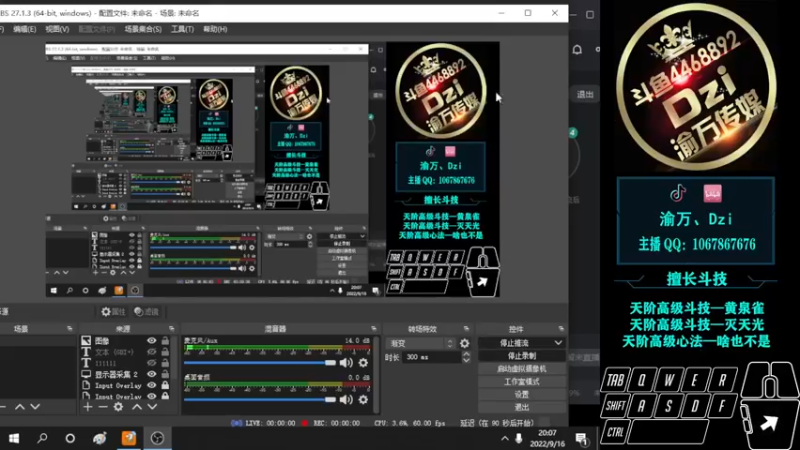Toggle the lock on 显示器采集 2 source
This screenshot has width=800, height=450.
[x=165, y=374]
